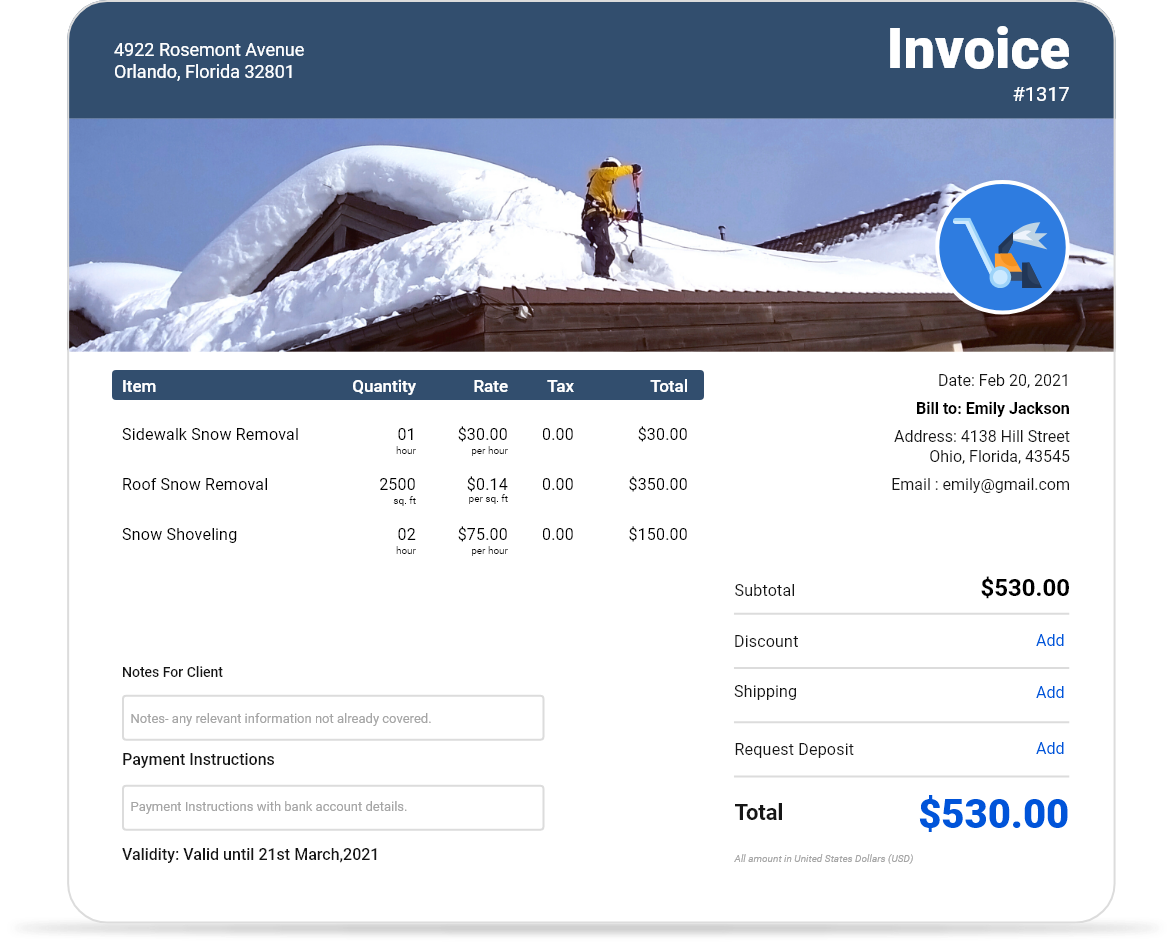1174x944 pixels.
Task: Click the 2500 sq. ft quantity value
Action: pos(397,485)
